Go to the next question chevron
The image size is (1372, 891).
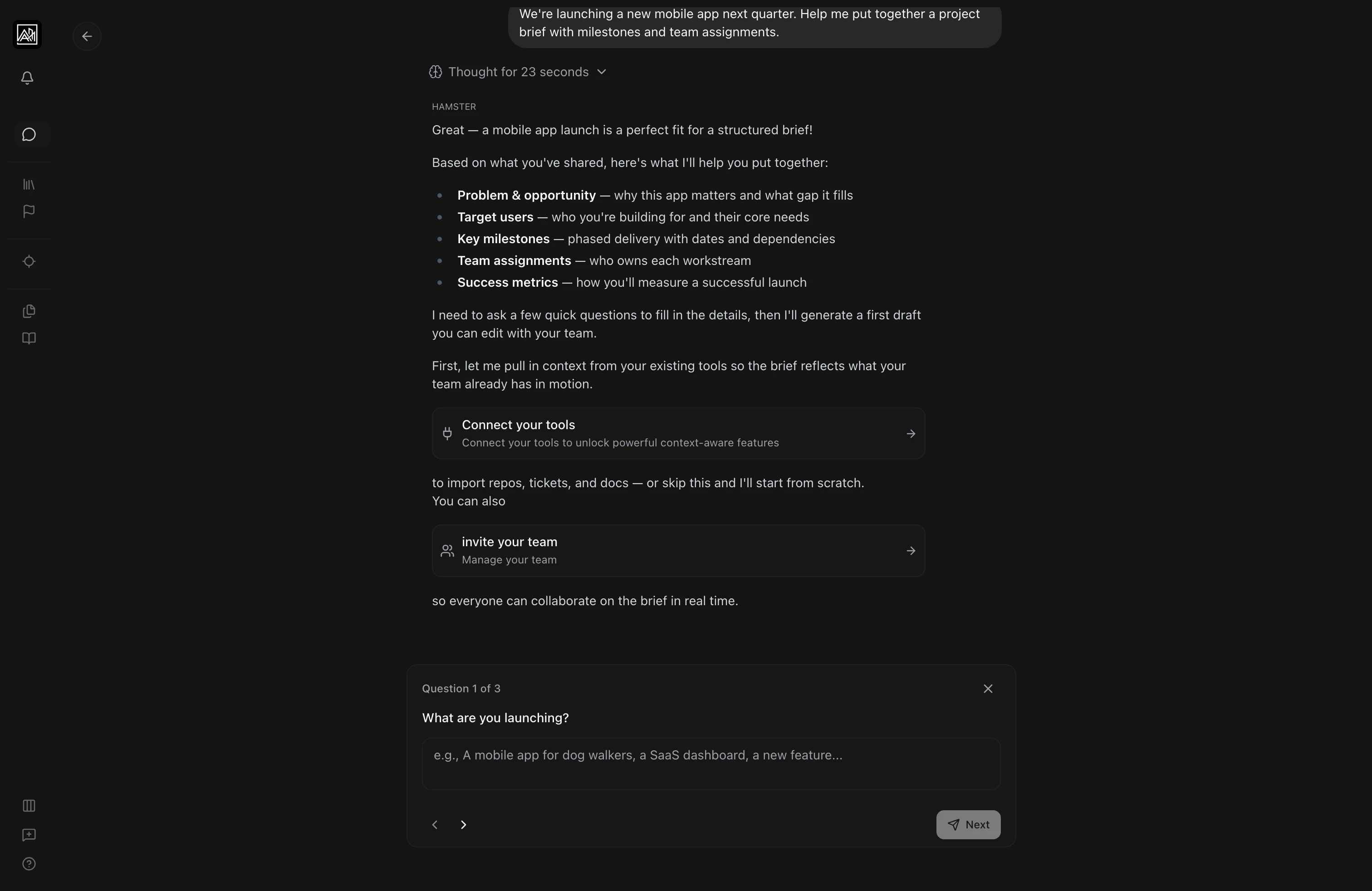464,825
